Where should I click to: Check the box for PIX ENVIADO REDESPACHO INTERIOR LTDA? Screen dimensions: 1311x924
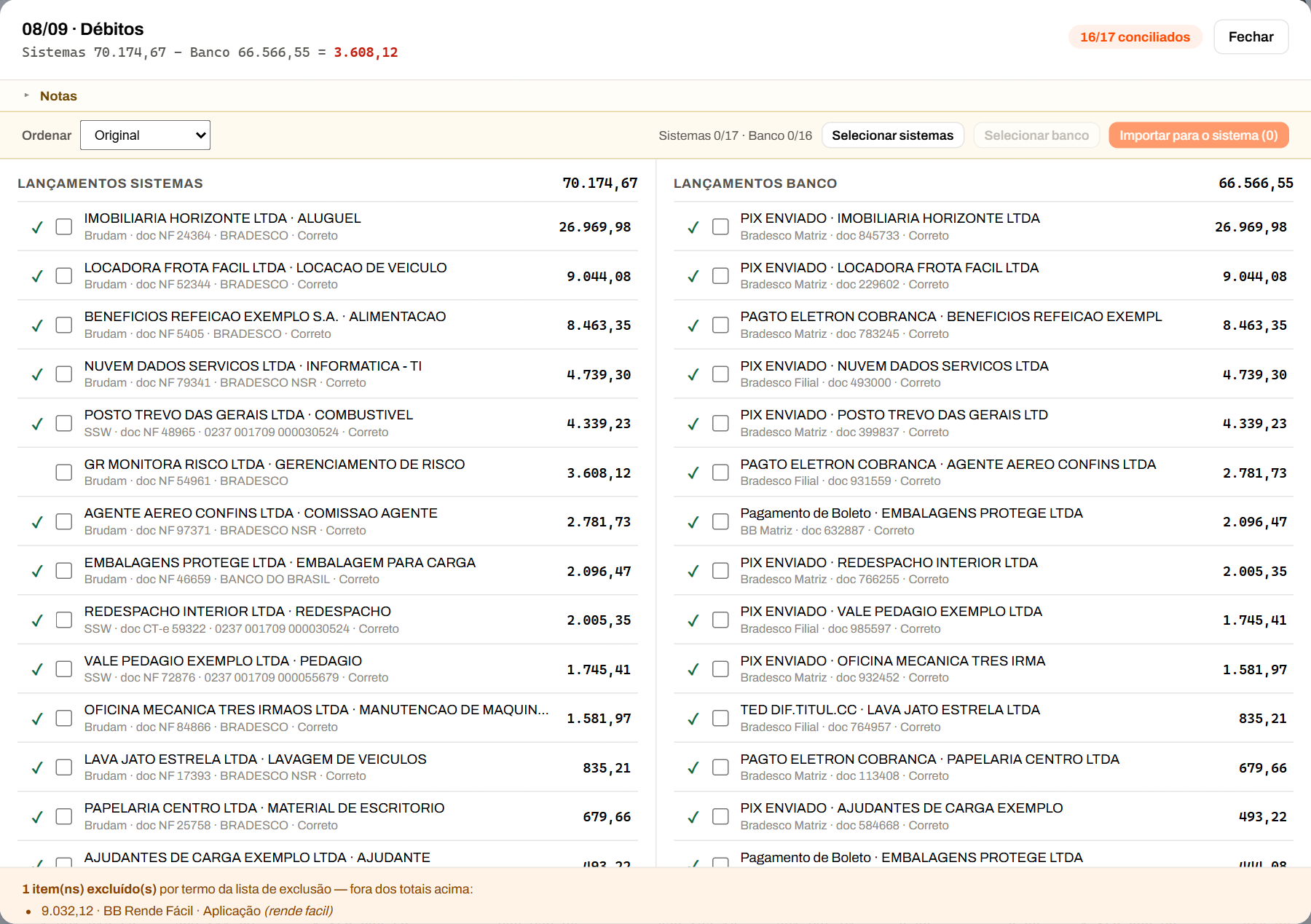(x=720, y=571)
